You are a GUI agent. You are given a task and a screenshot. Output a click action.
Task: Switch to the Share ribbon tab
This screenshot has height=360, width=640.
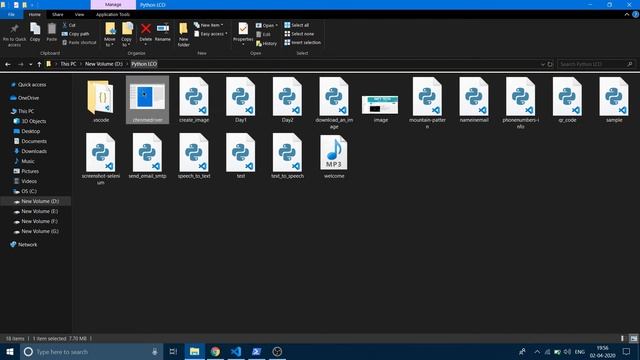click(x=58, y=14)
